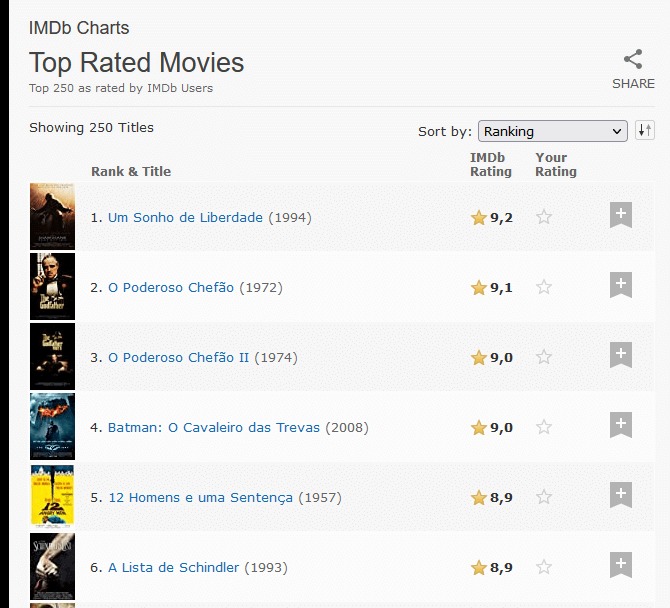Click the 'Top Rated Movies' heading

pos(136,63)
